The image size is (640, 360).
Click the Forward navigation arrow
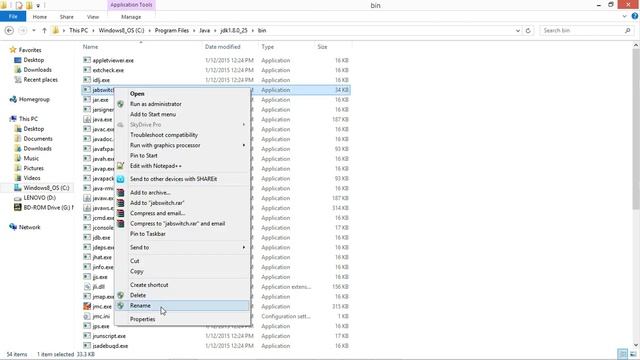point(23,31)
